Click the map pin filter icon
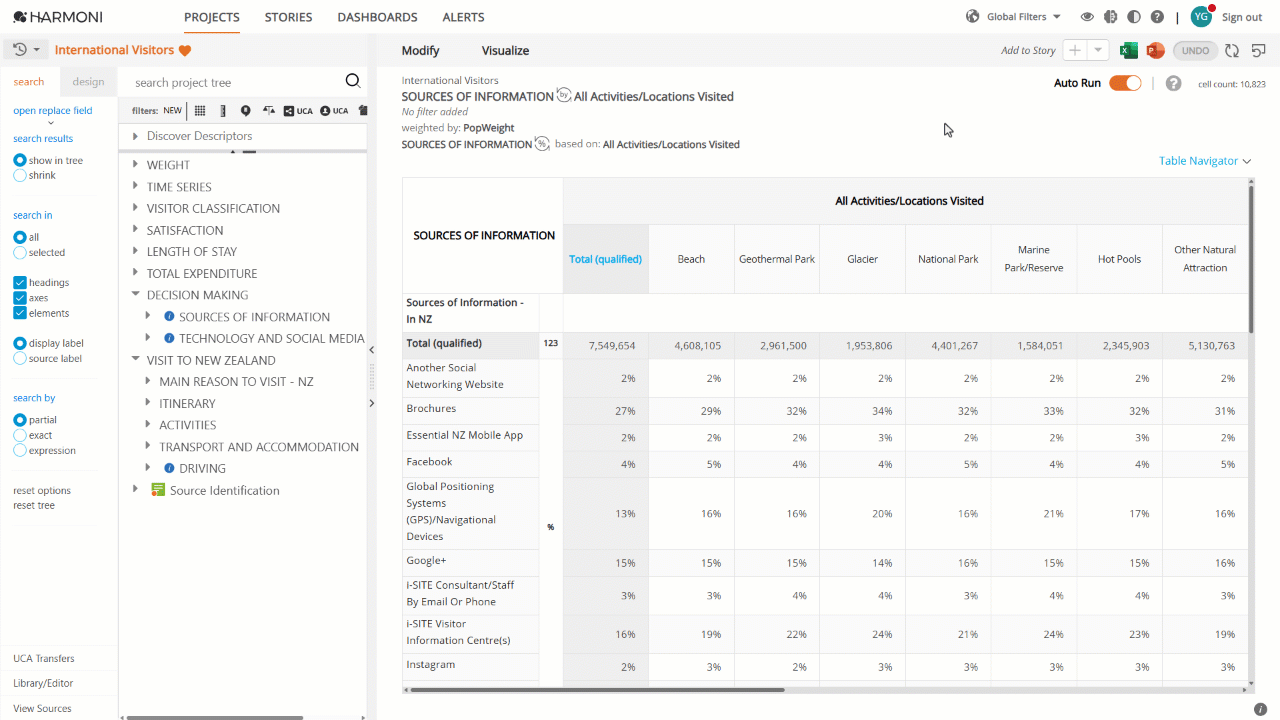The width and height of the screenshot is (1280, 720). click(246, 111)
